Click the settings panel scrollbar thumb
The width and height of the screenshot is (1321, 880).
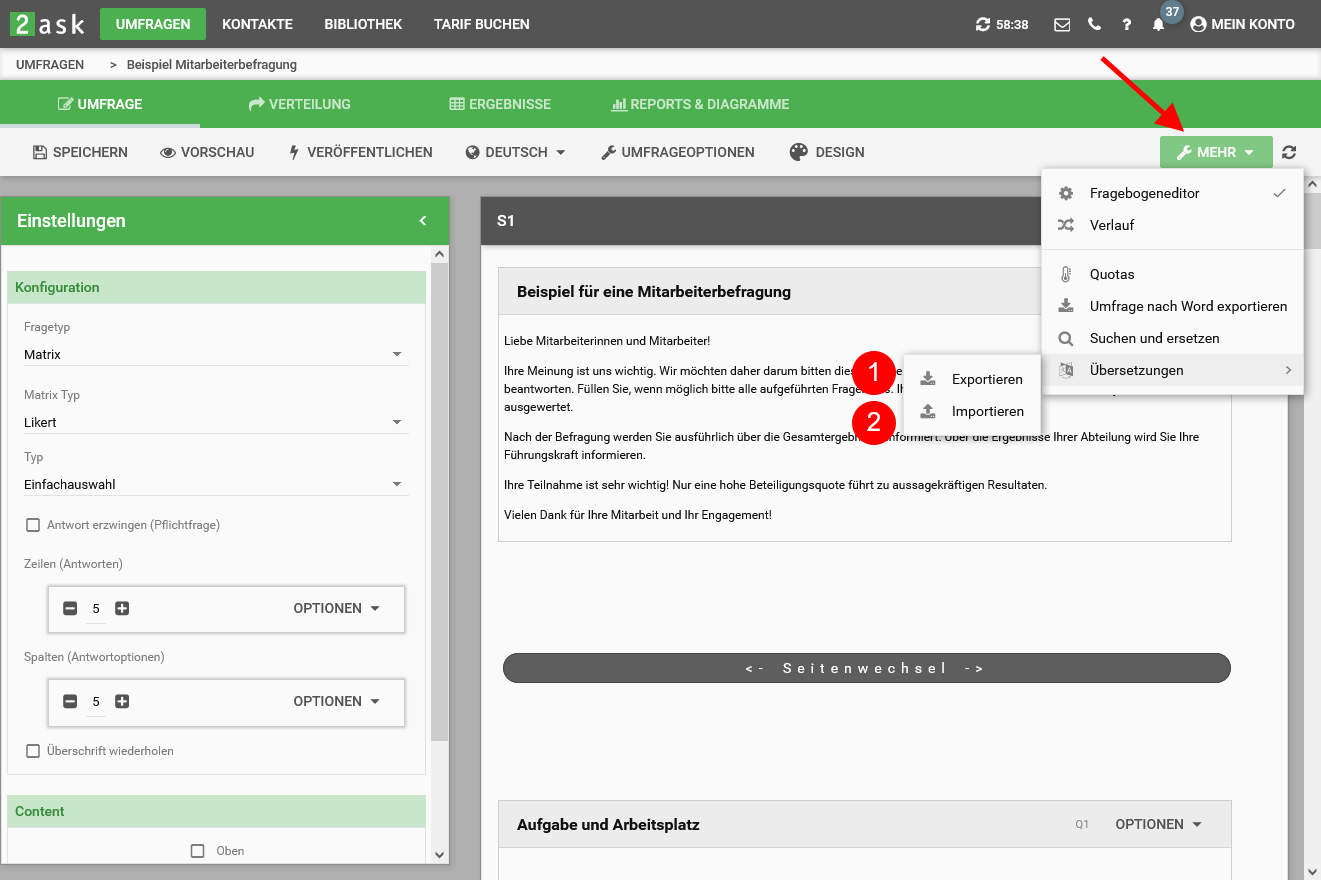click(439, 502)
